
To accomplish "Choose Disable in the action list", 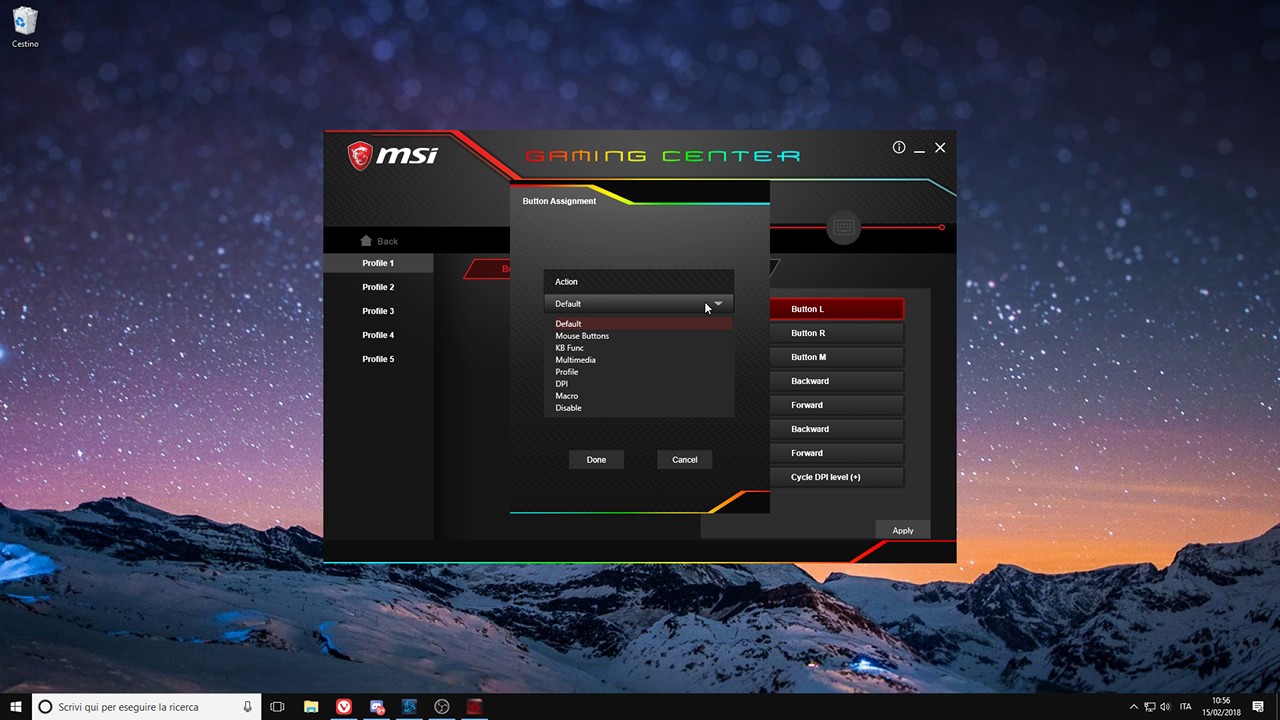I will click(639, 408).
